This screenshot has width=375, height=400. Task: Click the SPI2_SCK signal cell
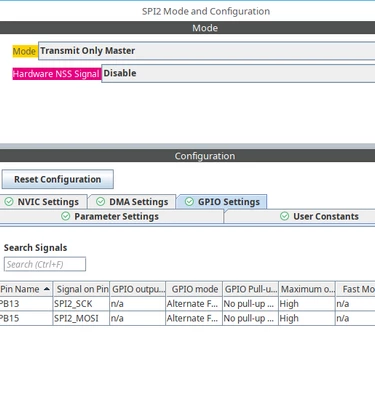pos(81,304)
